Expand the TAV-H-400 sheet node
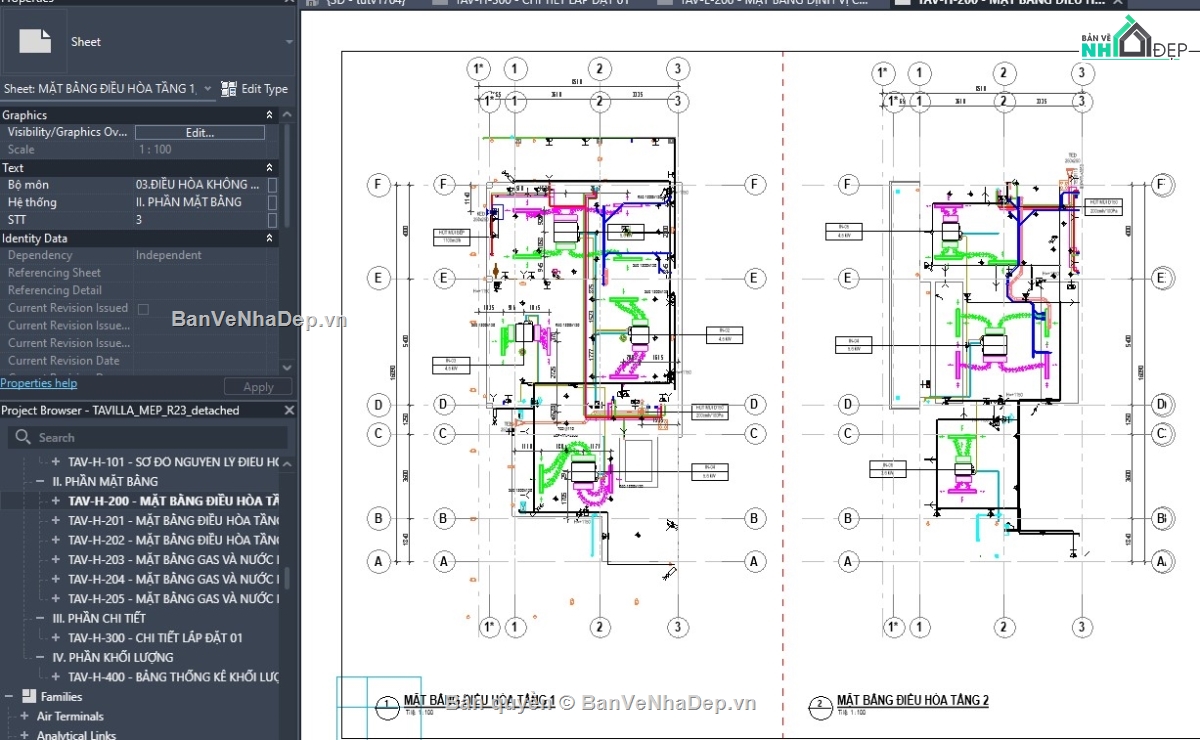 point(56,677)
